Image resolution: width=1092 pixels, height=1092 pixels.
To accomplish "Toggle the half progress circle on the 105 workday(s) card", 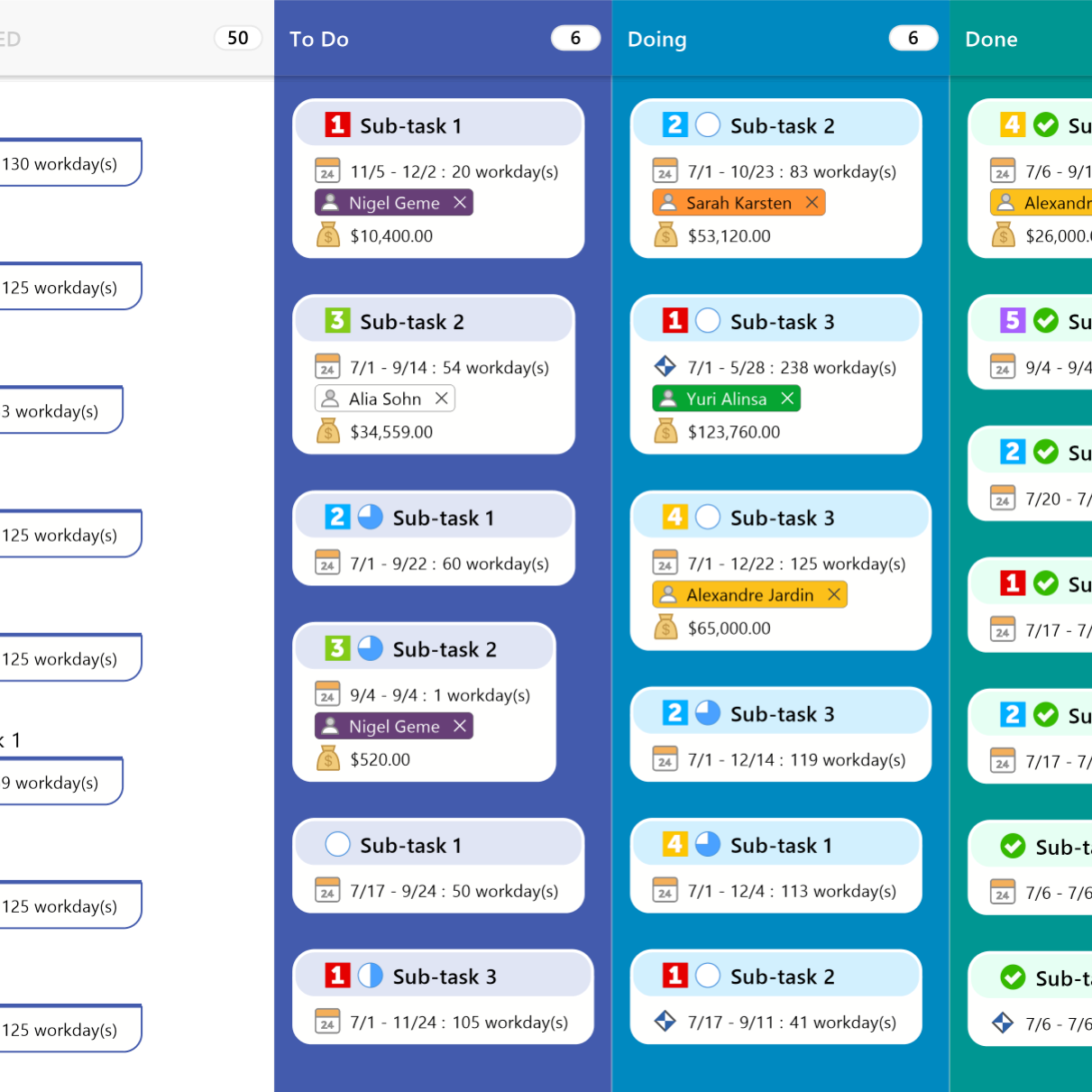I will click(371, 976).
